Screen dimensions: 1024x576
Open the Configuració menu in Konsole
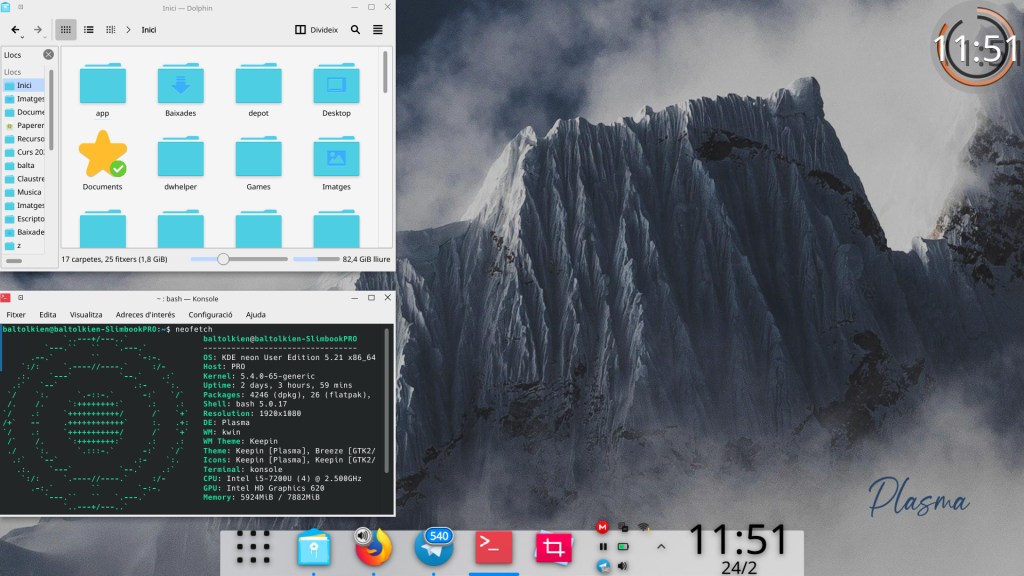pos(210,314)
